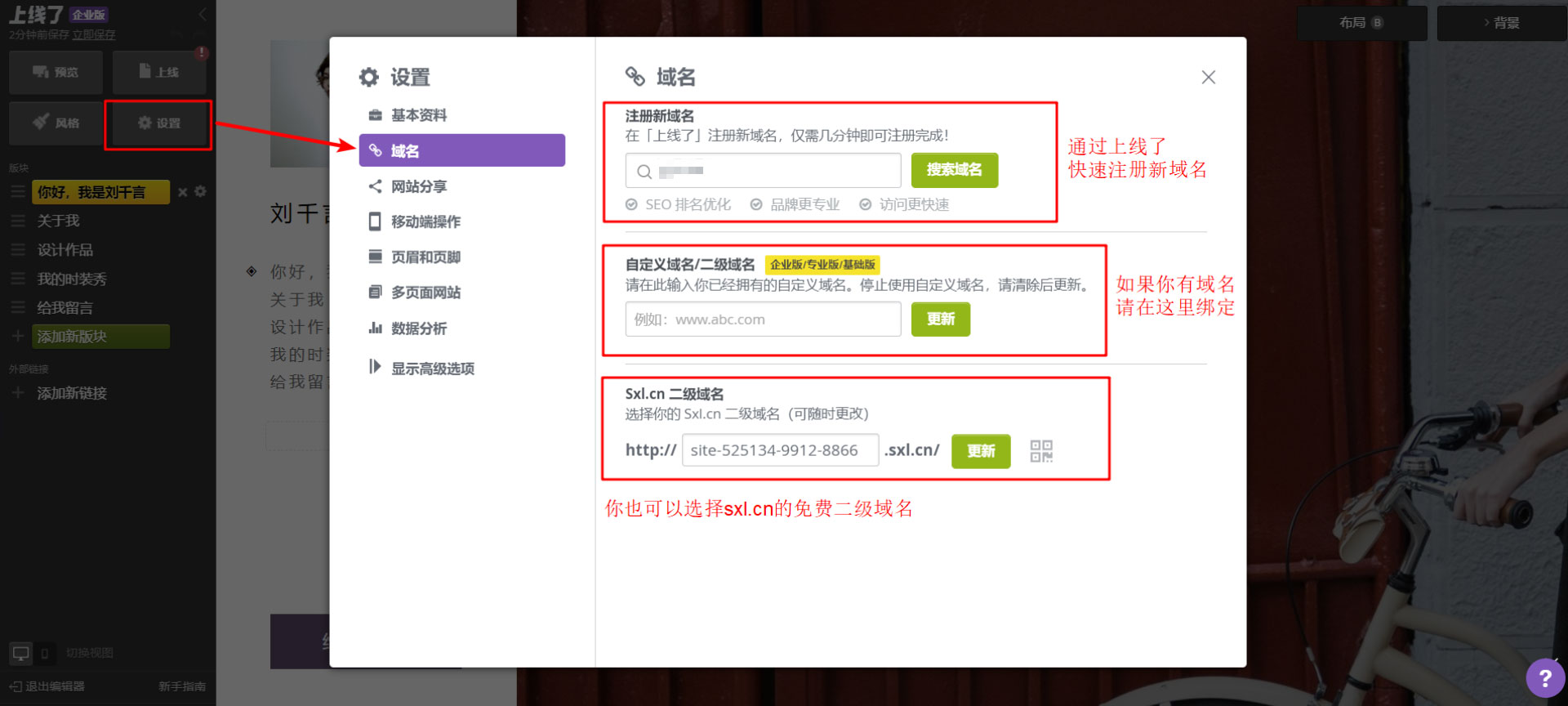The width and height of the screenshot is (1568, 706).
Task: Open 新手指南 beginner guide
Action: [x=182, y=686]
